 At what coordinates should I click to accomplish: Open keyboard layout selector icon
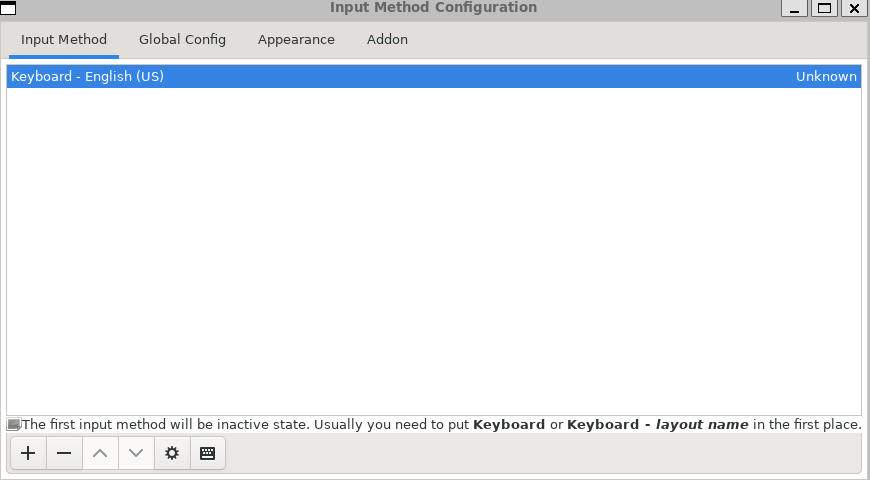(x=207, y=453)
